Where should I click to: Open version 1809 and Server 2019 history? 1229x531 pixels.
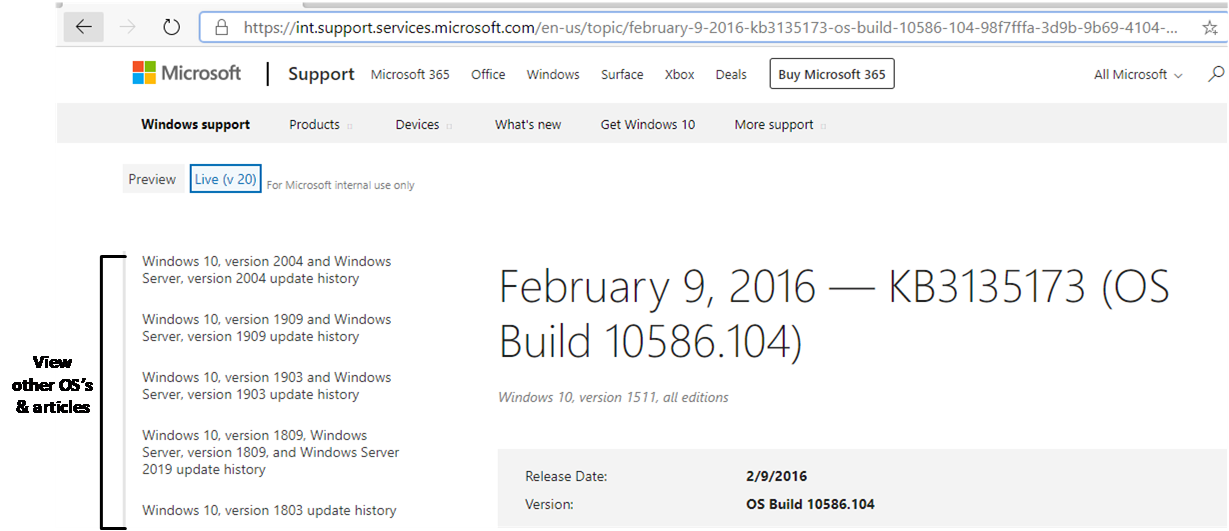point(271,452)
